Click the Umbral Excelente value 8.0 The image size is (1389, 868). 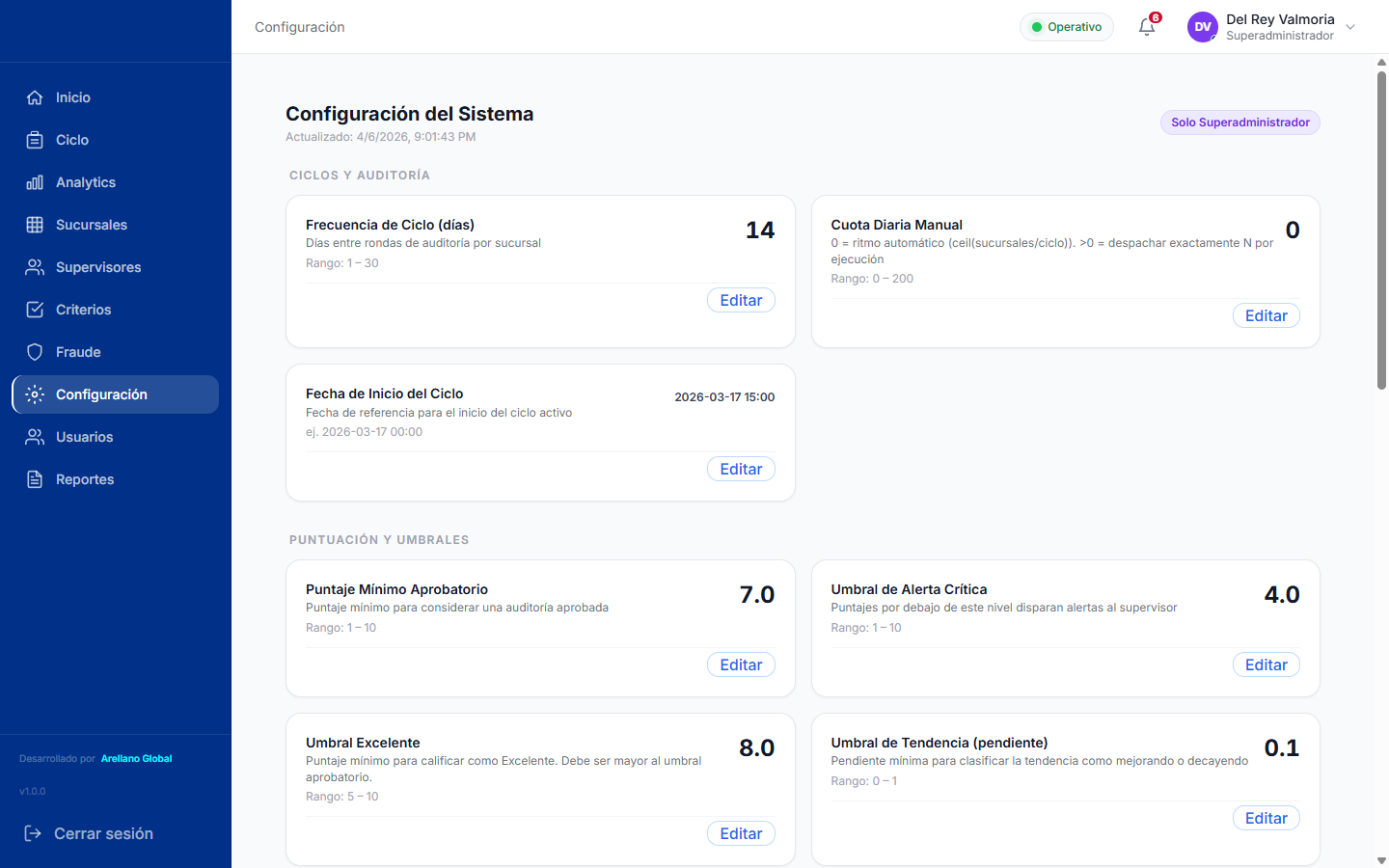pyautogui.click(x=757, y=747)
